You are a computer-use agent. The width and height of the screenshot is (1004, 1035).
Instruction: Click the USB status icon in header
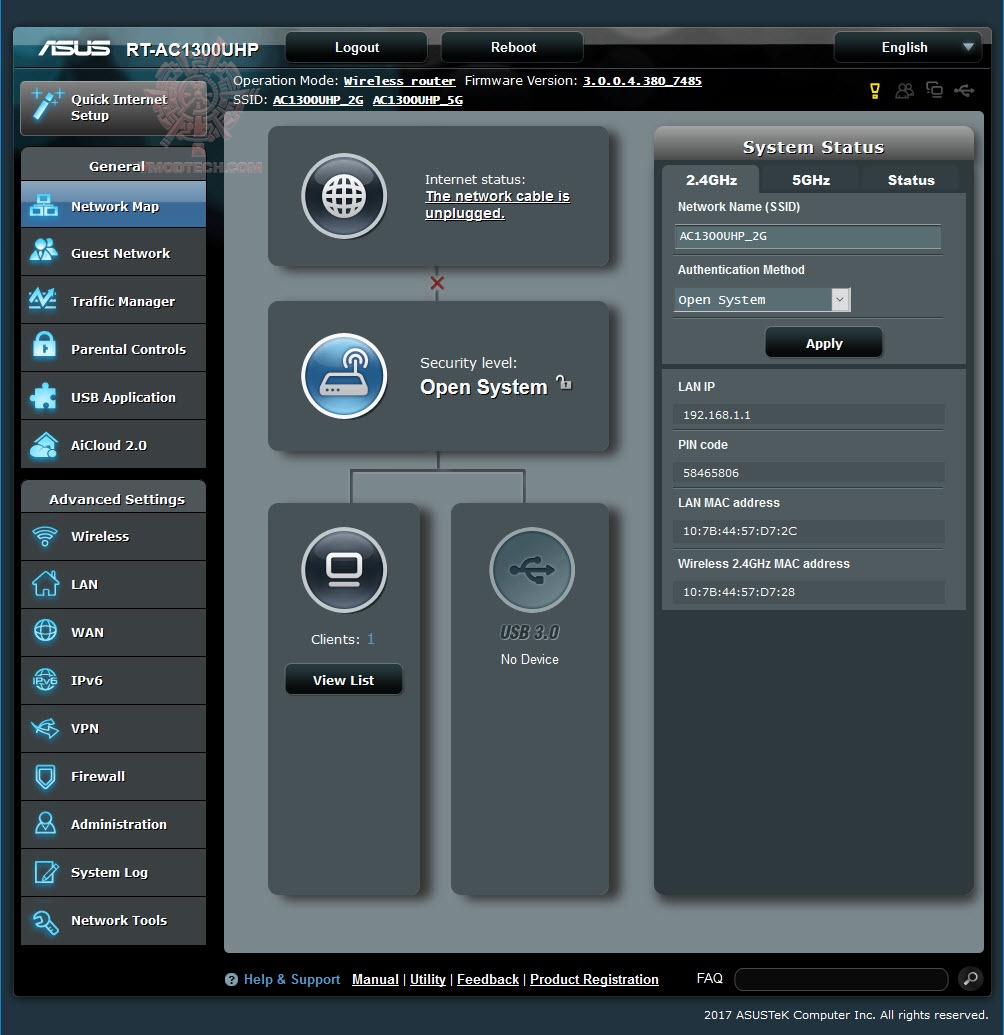964,90
